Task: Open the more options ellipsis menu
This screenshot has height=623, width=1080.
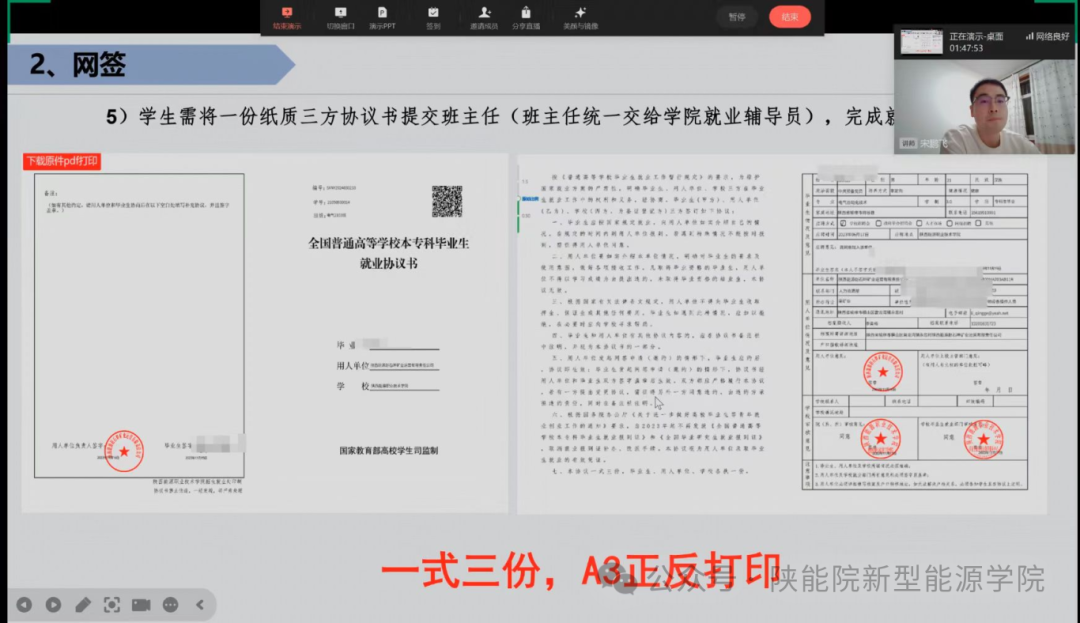Action: (170, 604)
